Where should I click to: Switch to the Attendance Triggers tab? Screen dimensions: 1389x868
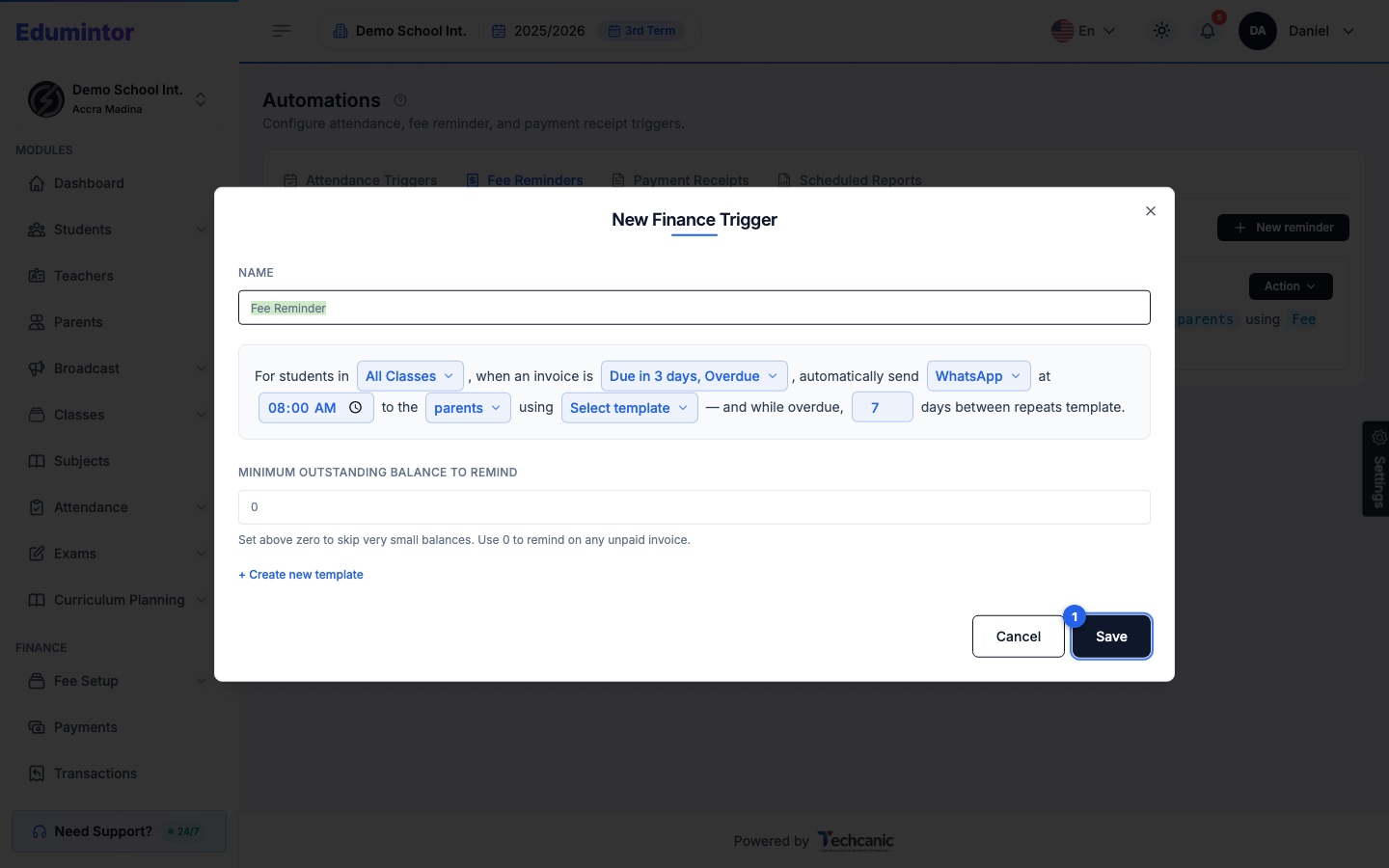pos(361,180)
